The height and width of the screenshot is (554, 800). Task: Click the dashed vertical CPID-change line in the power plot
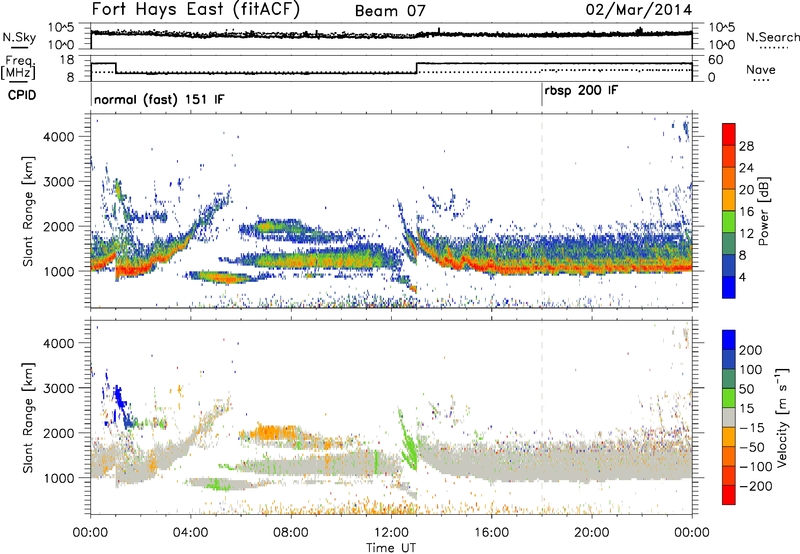(542, 211)
